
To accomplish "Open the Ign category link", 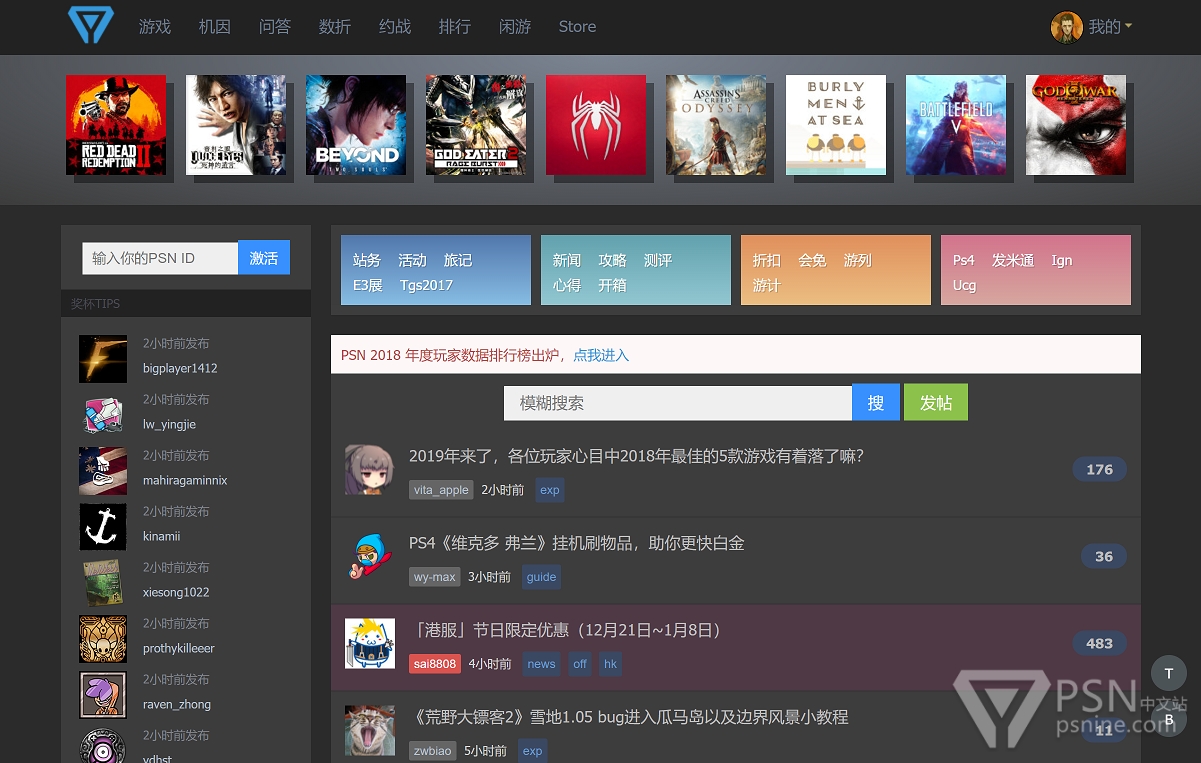I will (1062, 260).
